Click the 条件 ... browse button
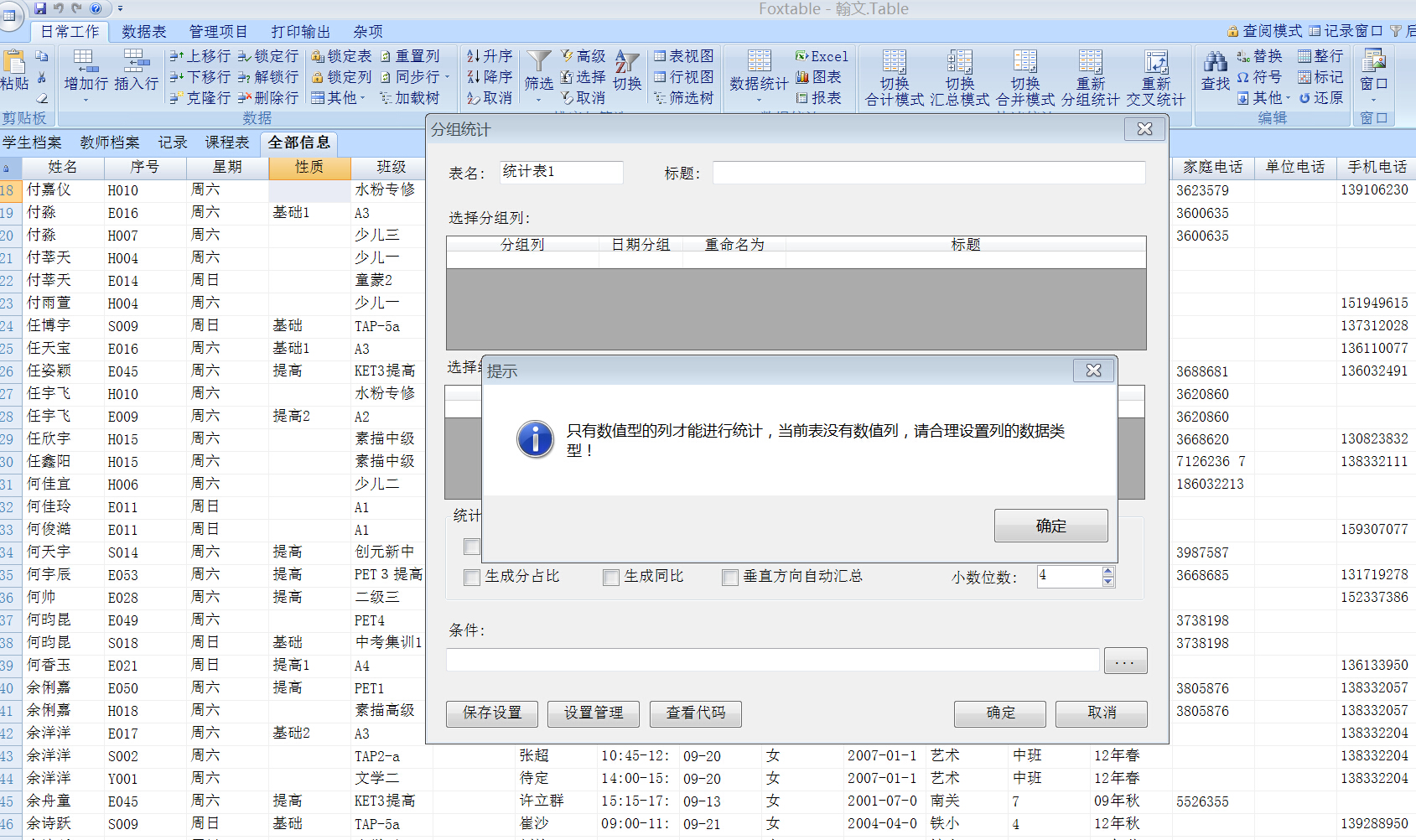The image size is (1416, 840). [1125, 661]
